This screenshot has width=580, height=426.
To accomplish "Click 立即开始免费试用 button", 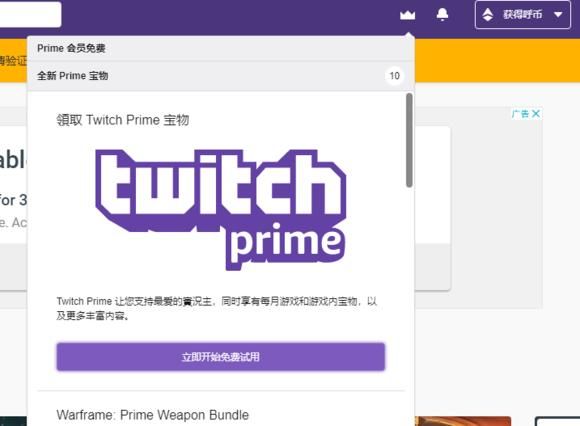I will click(221, 357).
